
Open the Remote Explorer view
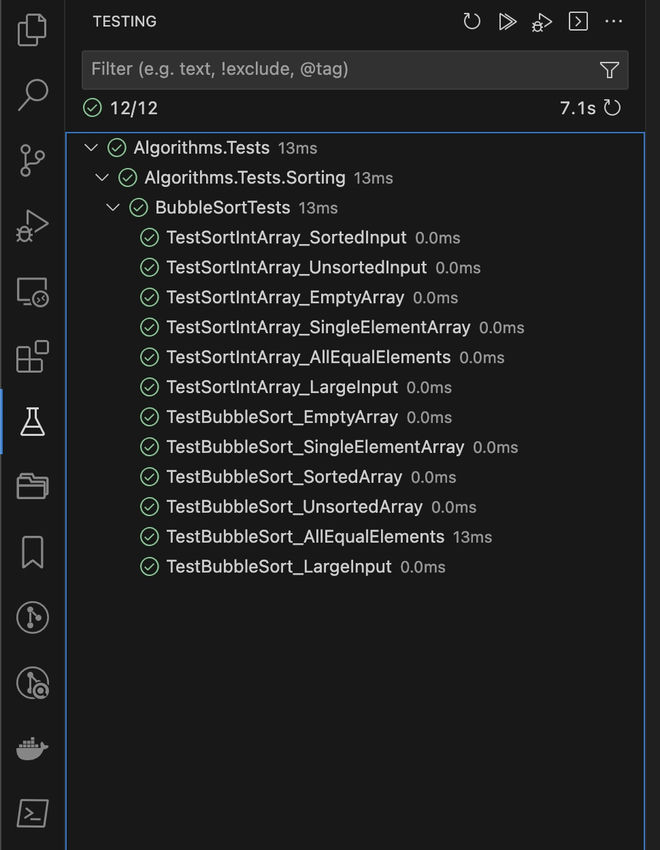click(x=32, y=291)
